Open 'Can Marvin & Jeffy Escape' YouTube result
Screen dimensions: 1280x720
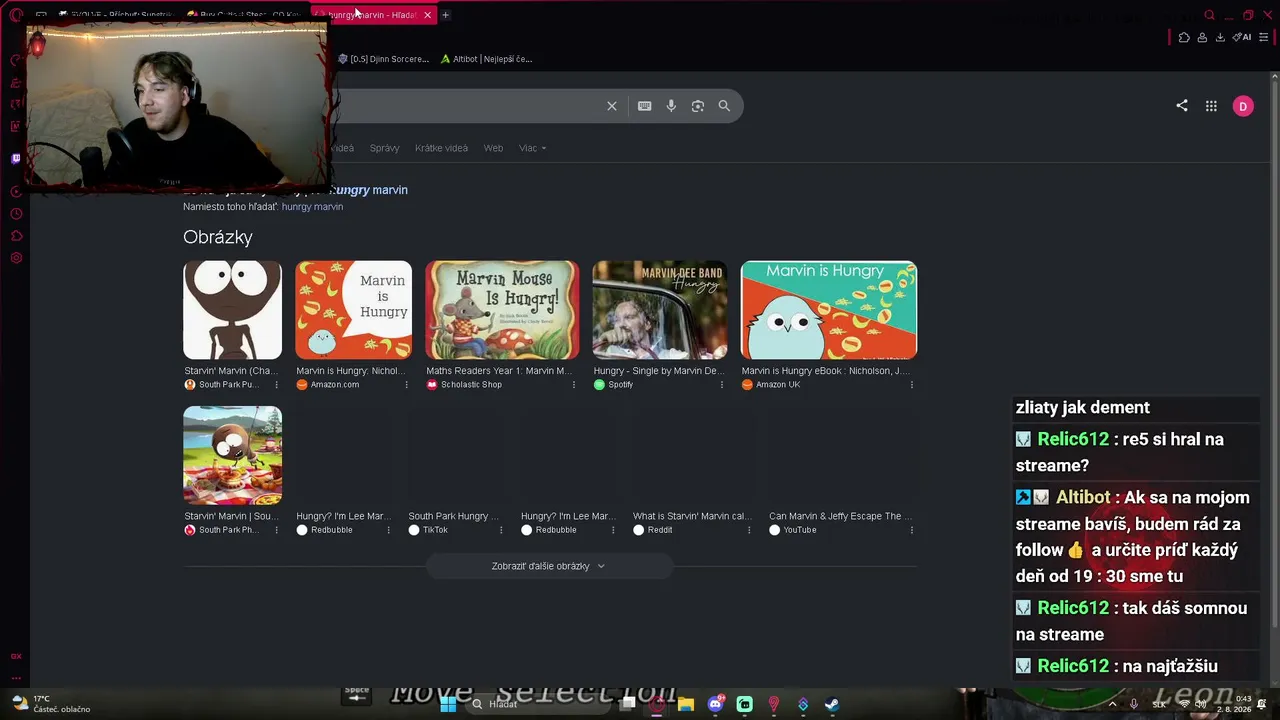(x=841, y=516)
